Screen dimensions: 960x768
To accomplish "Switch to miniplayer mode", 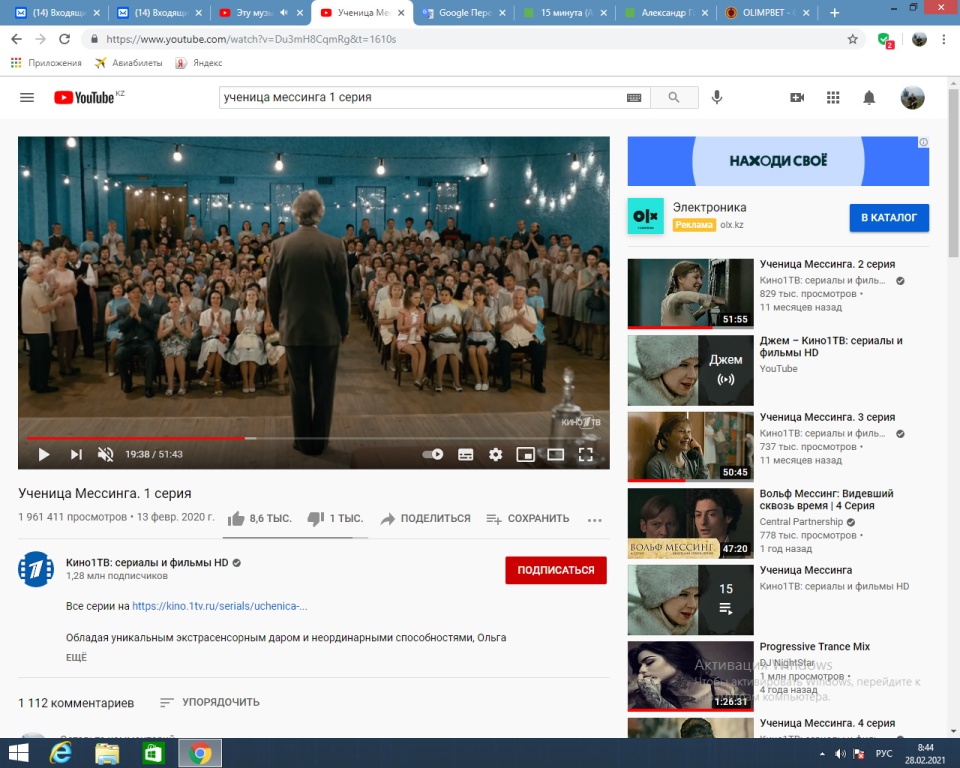I will click(525, 454).
